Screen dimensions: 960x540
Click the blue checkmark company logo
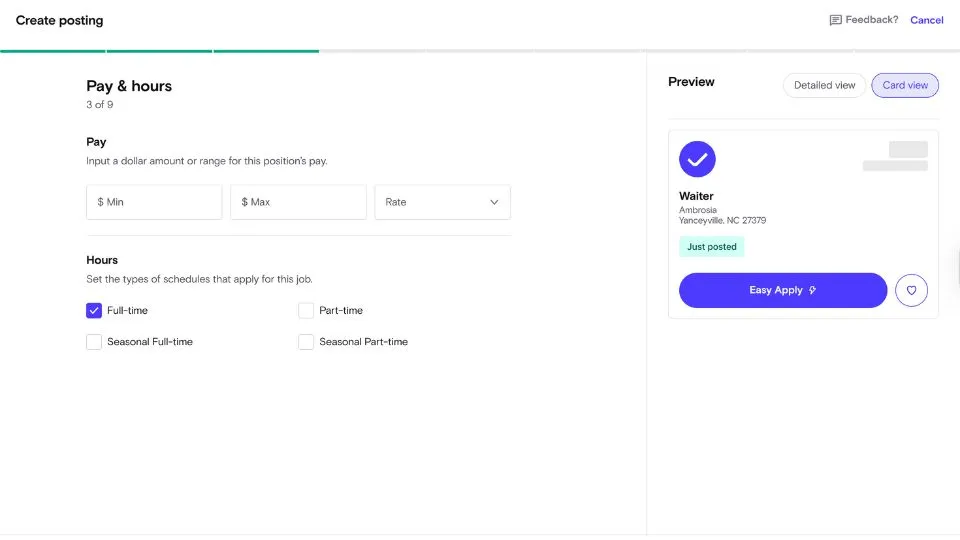697,159
